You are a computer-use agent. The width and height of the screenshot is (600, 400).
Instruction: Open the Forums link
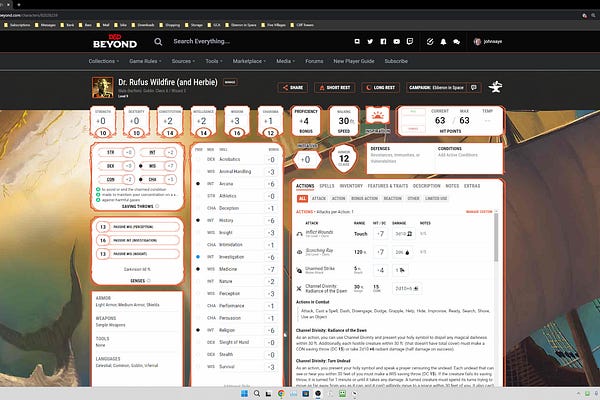[x=314, y=61]
